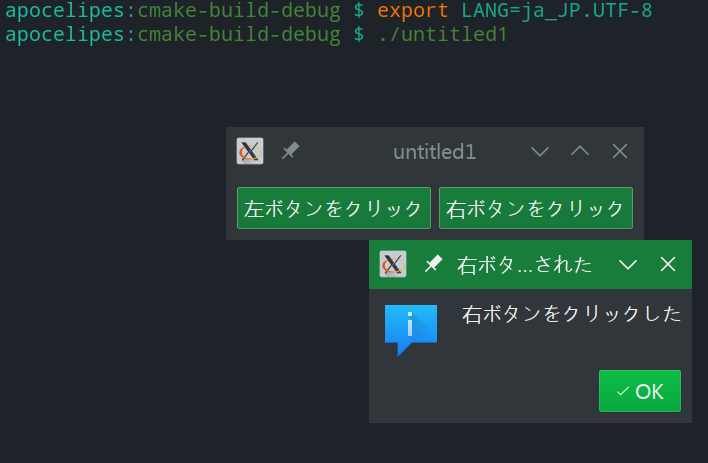This screenshot has height=463, width=708.
Task: Close the 右ボタ…された dialog
Action: coord(668,264)
